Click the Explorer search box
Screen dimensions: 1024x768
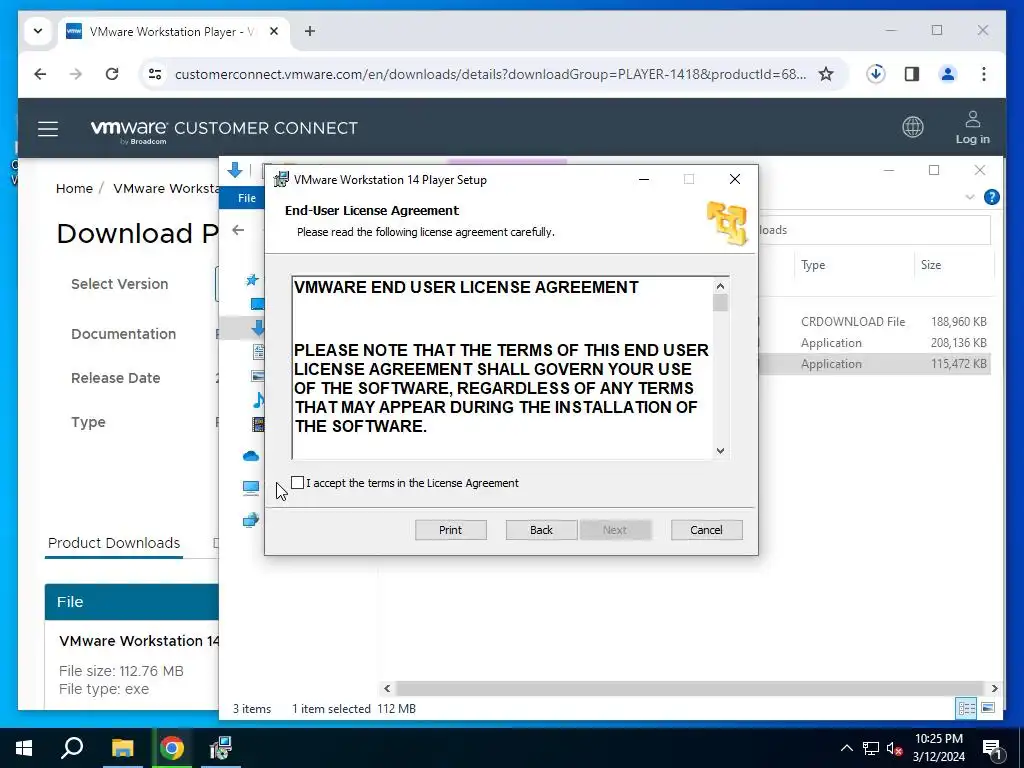pos(874,230)
